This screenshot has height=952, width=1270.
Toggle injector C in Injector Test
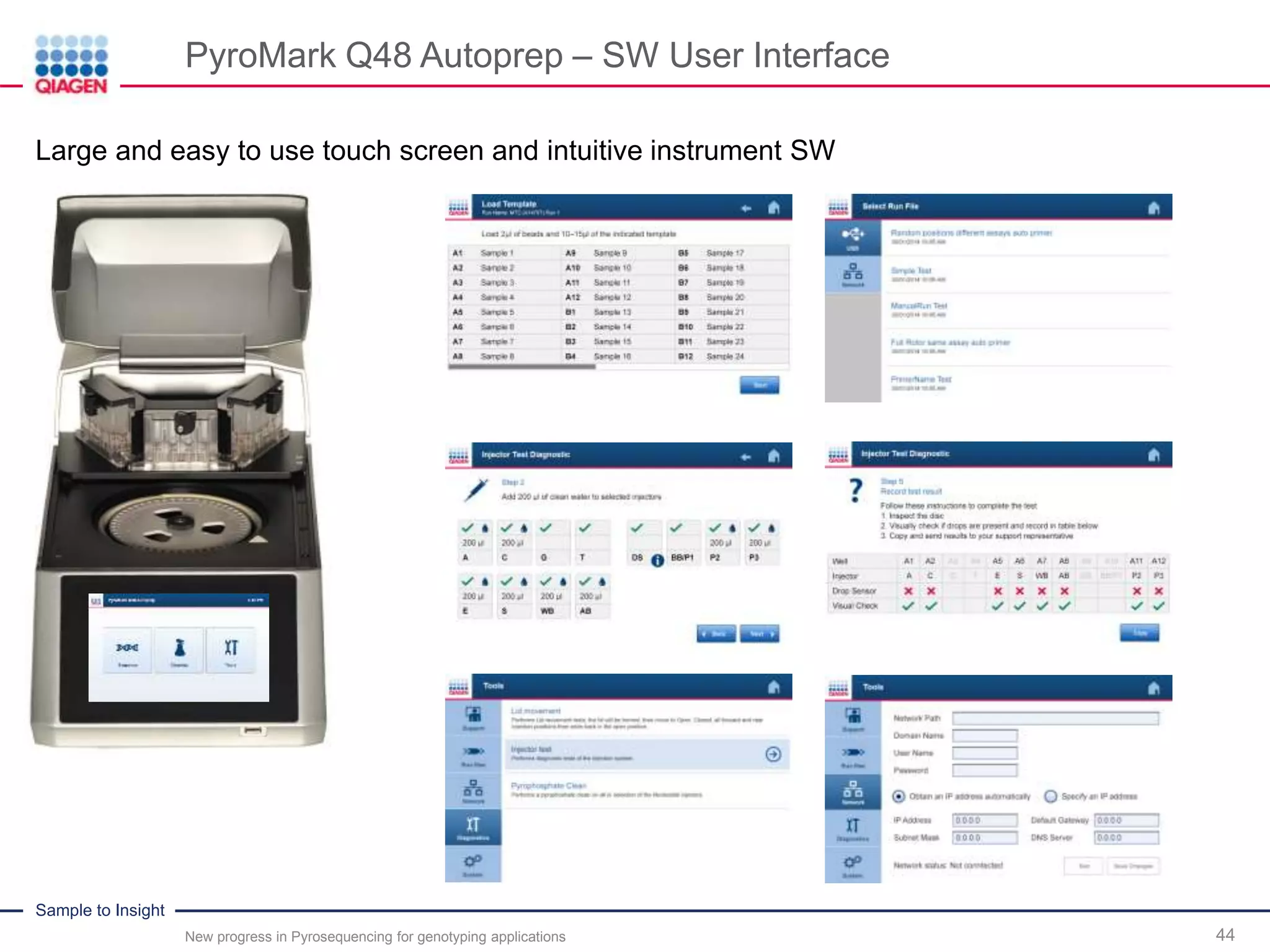pyautogui.click(x=514, y=542)
